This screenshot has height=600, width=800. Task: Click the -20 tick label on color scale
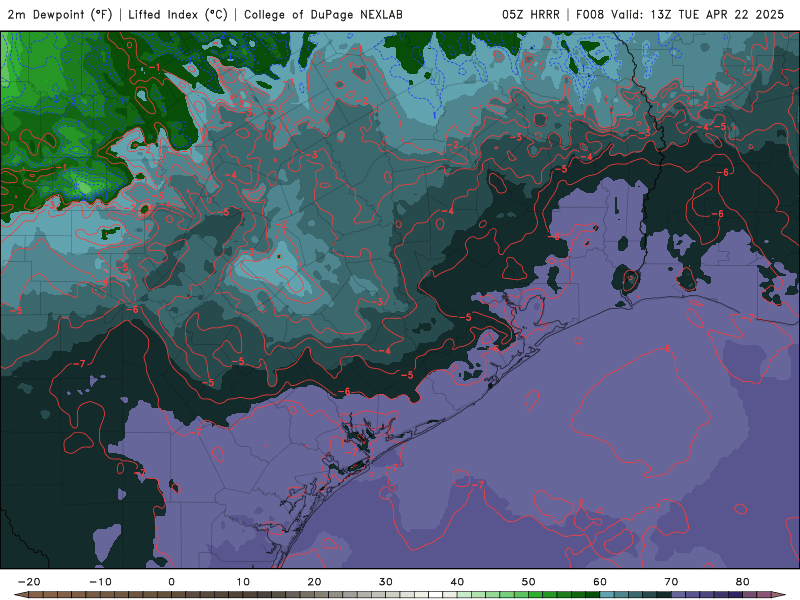click(29, 582)
